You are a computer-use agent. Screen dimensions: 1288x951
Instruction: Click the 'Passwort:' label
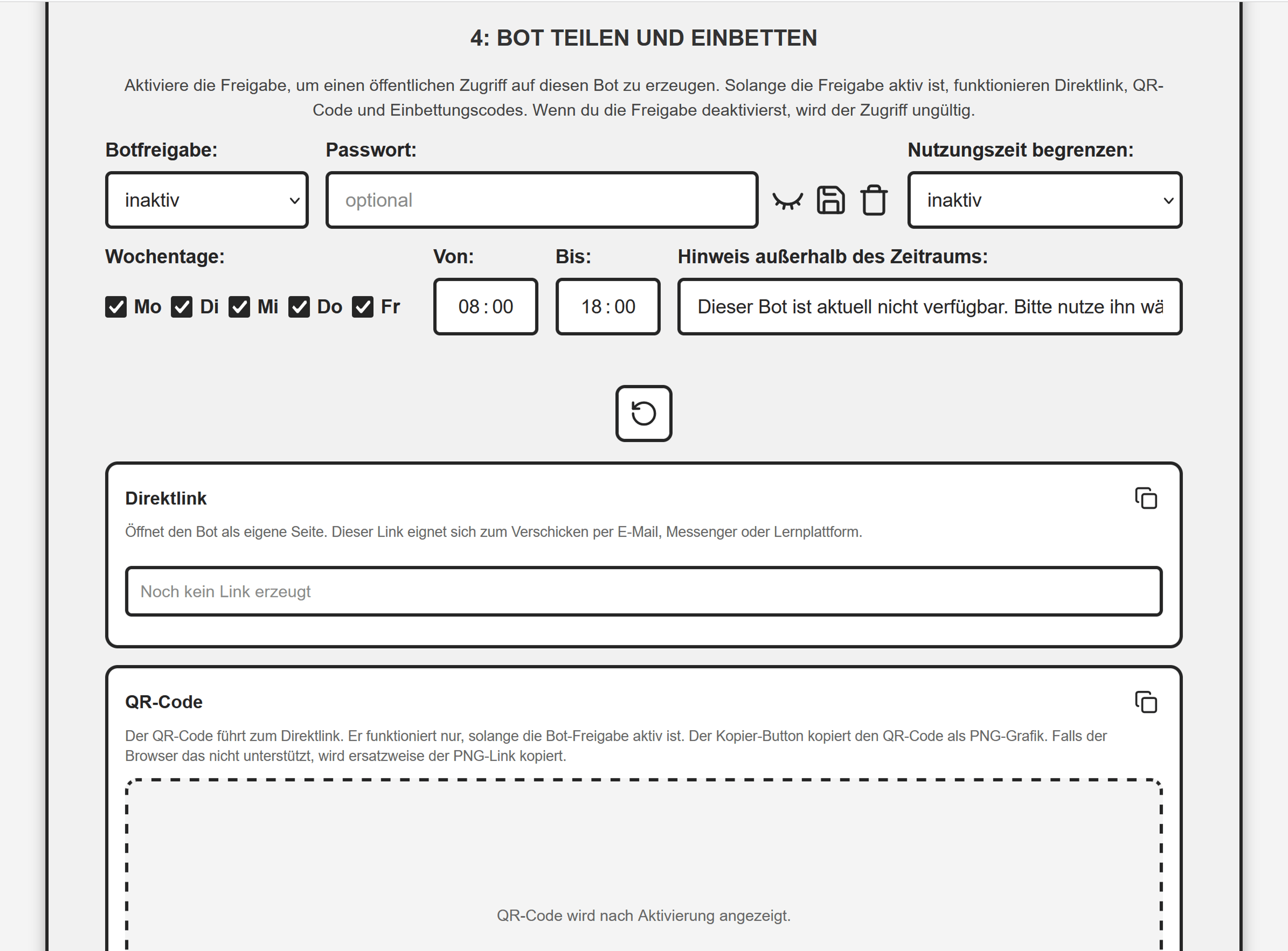click(371, 150)
